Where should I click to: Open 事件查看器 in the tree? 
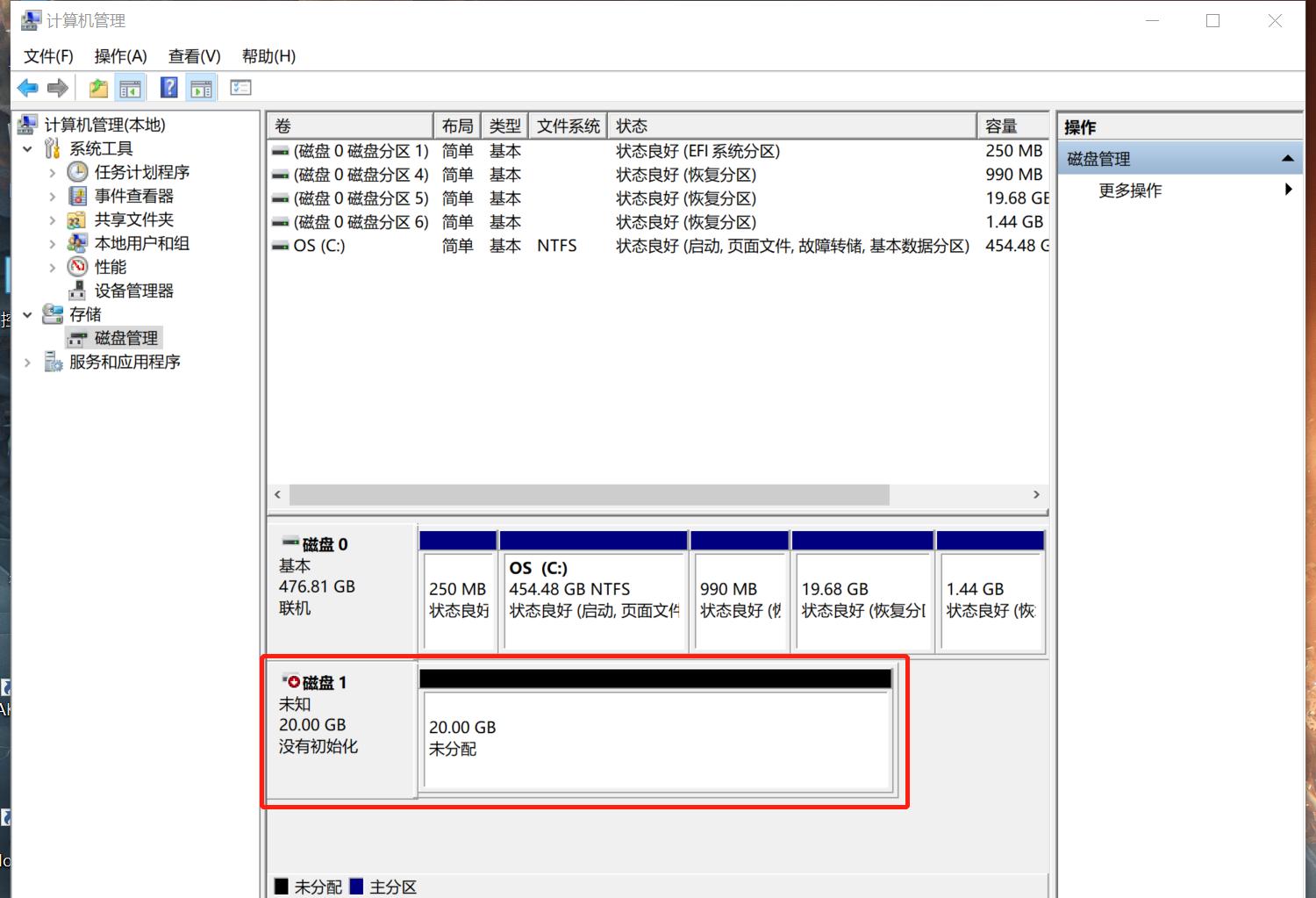click(x=134, y=196)
